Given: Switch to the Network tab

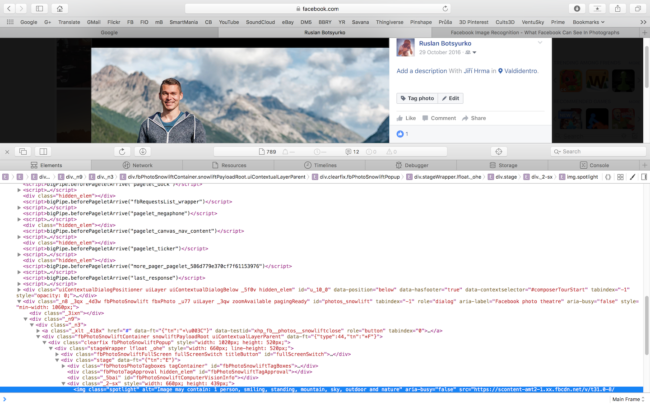Looking at the screenshot, I should [x=137, y=165].
